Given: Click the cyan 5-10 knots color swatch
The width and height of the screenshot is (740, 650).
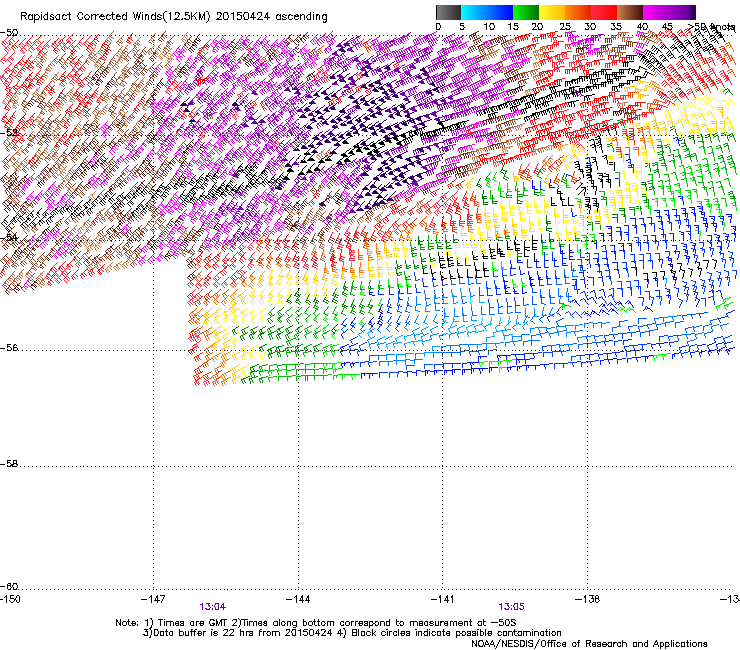Looking at the screenshot, I should (x=474, y=12).
